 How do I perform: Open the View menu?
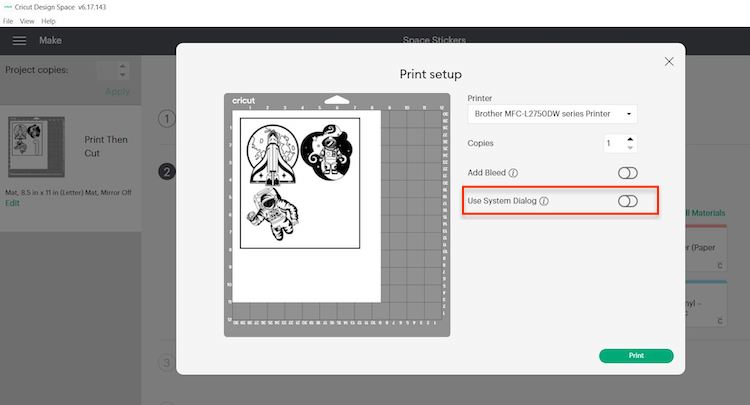tap(27, 21)
